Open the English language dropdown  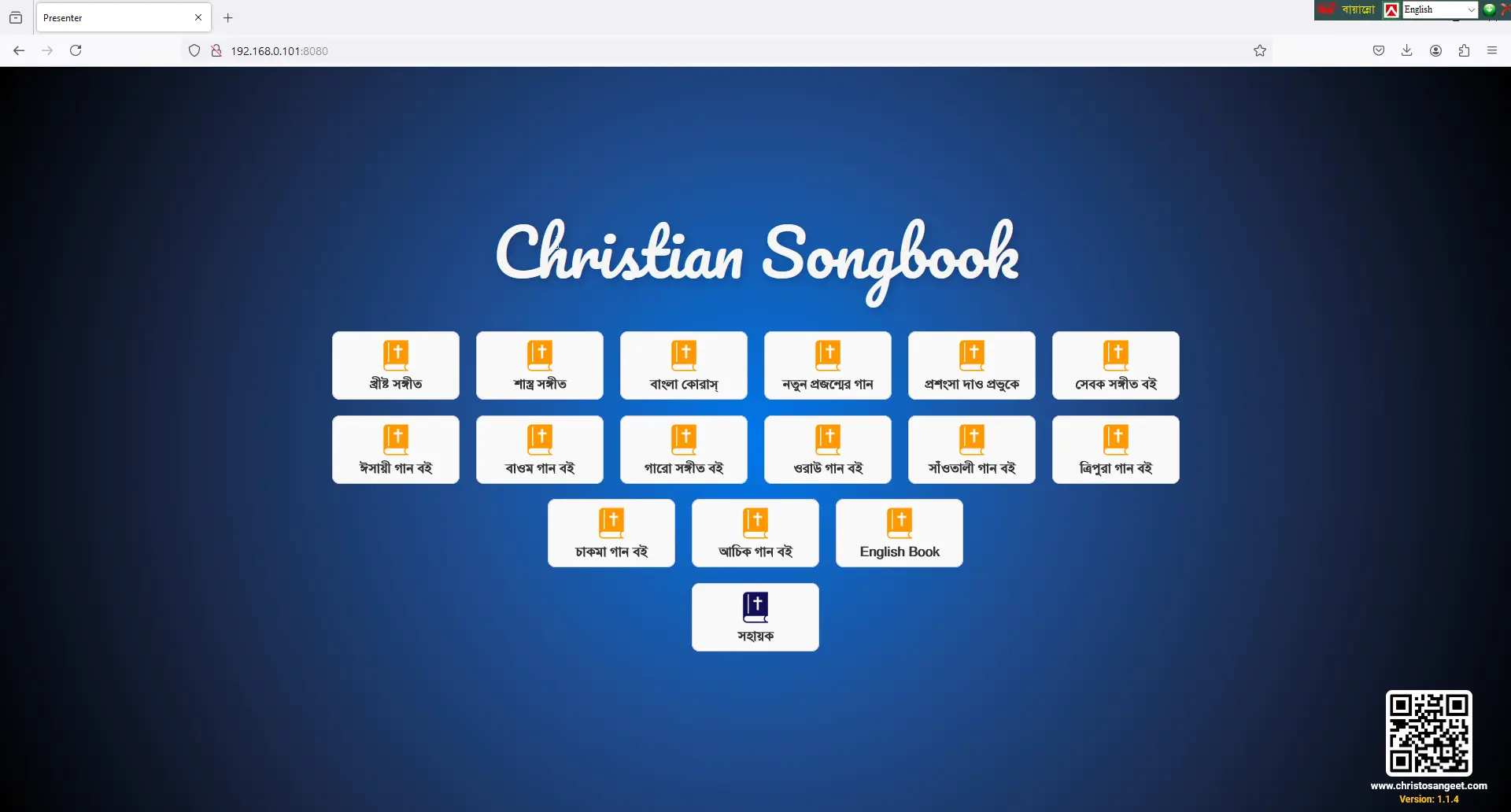pyautogui.click(x=1439, y=9)
